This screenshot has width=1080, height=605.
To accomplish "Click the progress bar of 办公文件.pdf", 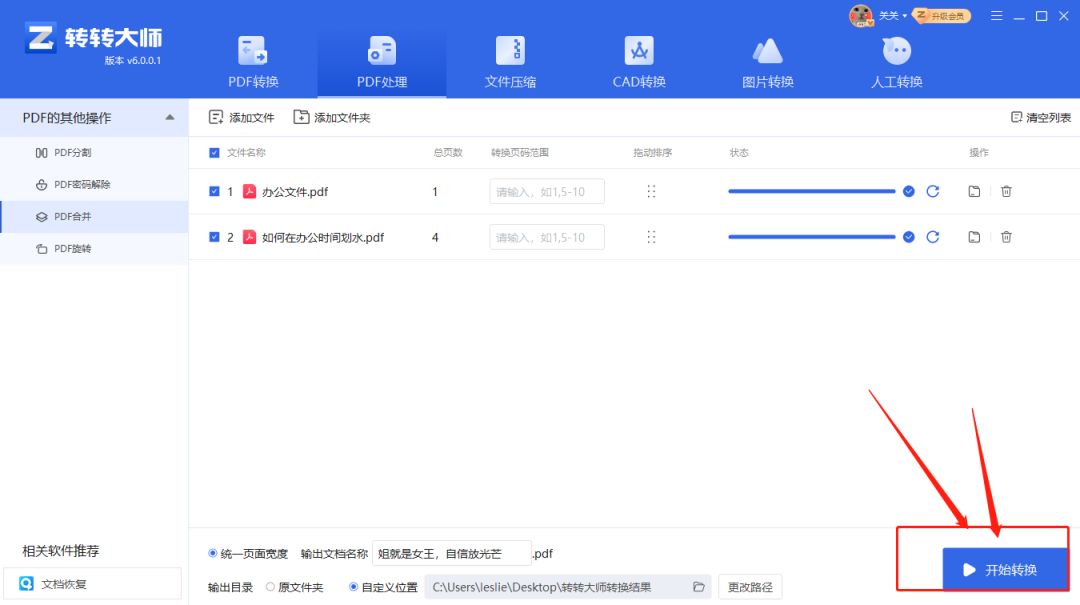I will point(810,191).
